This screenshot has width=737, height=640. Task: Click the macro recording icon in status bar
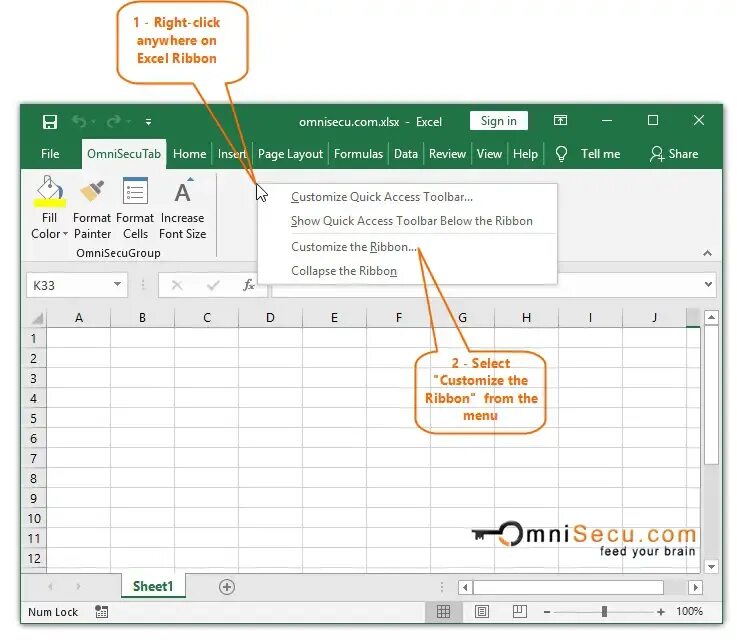pyautogui.click(x=102, y=611)
